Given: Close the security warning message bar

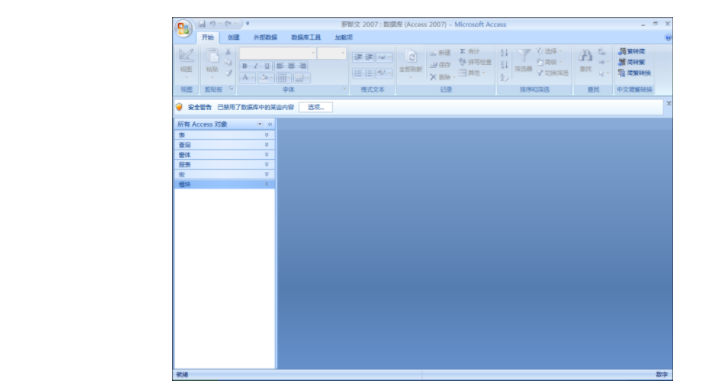Looking at the screenshot, I should (x=669, y=103).
